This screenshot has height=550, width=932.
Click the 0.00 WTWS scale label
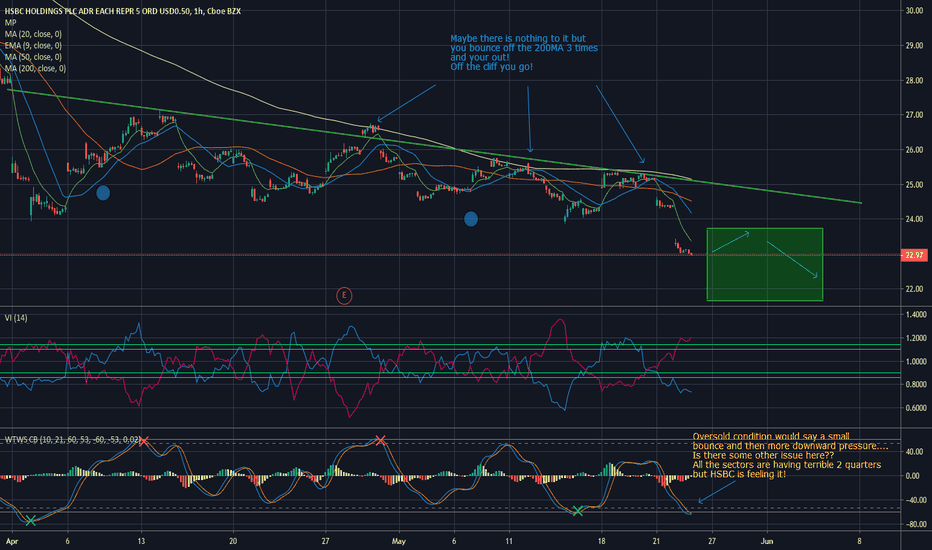click(914, 476)
